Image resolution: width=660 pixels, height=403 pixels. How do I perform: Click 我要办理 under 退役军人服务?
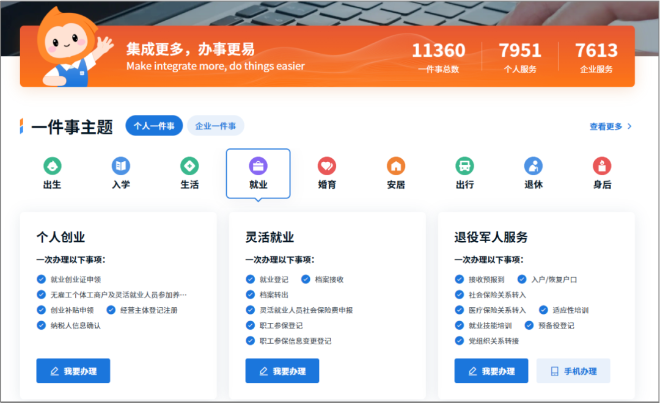pos(491,371)
